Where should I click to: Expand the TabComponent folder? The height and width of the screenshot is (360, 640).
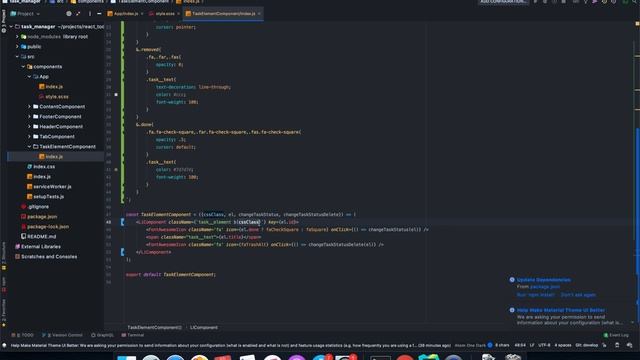coord(29,136)
